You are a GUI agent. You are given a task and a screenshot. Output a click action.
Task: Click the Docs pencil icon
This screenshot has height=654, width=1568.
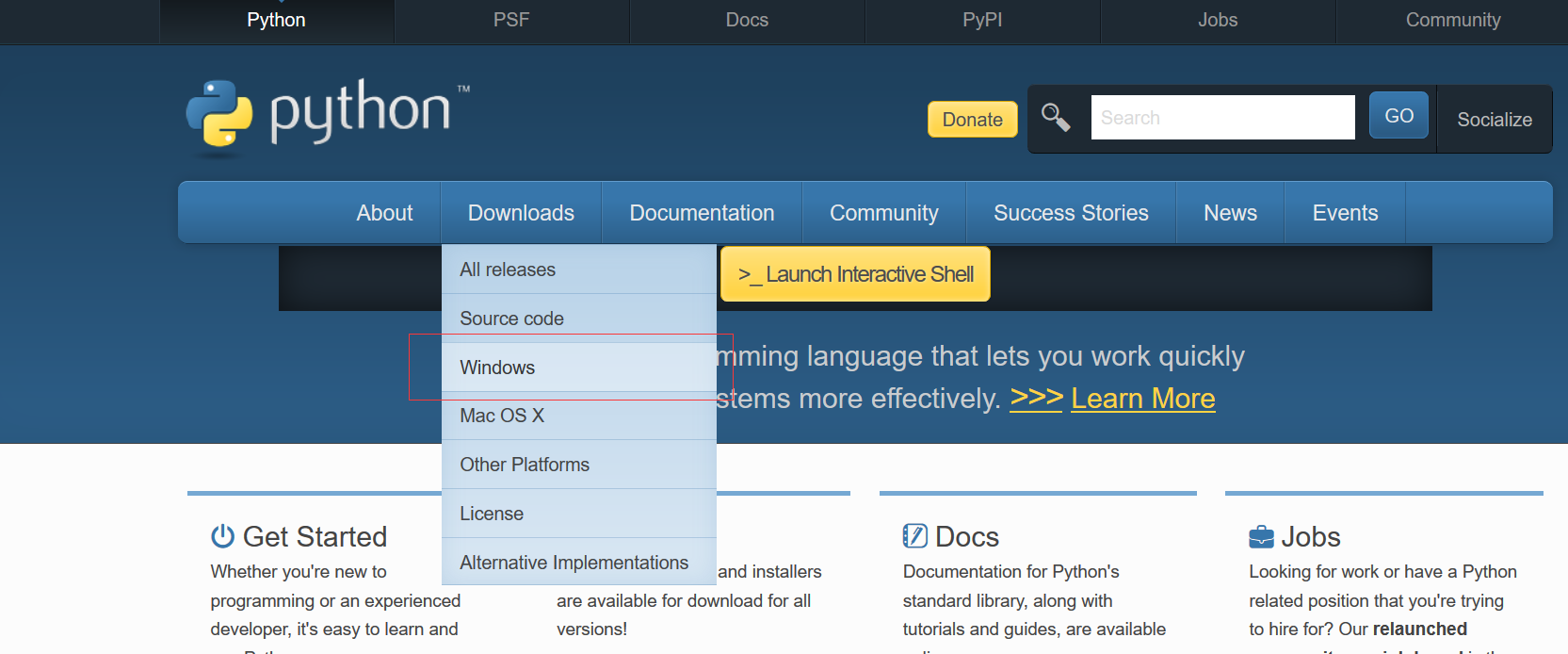914,536
